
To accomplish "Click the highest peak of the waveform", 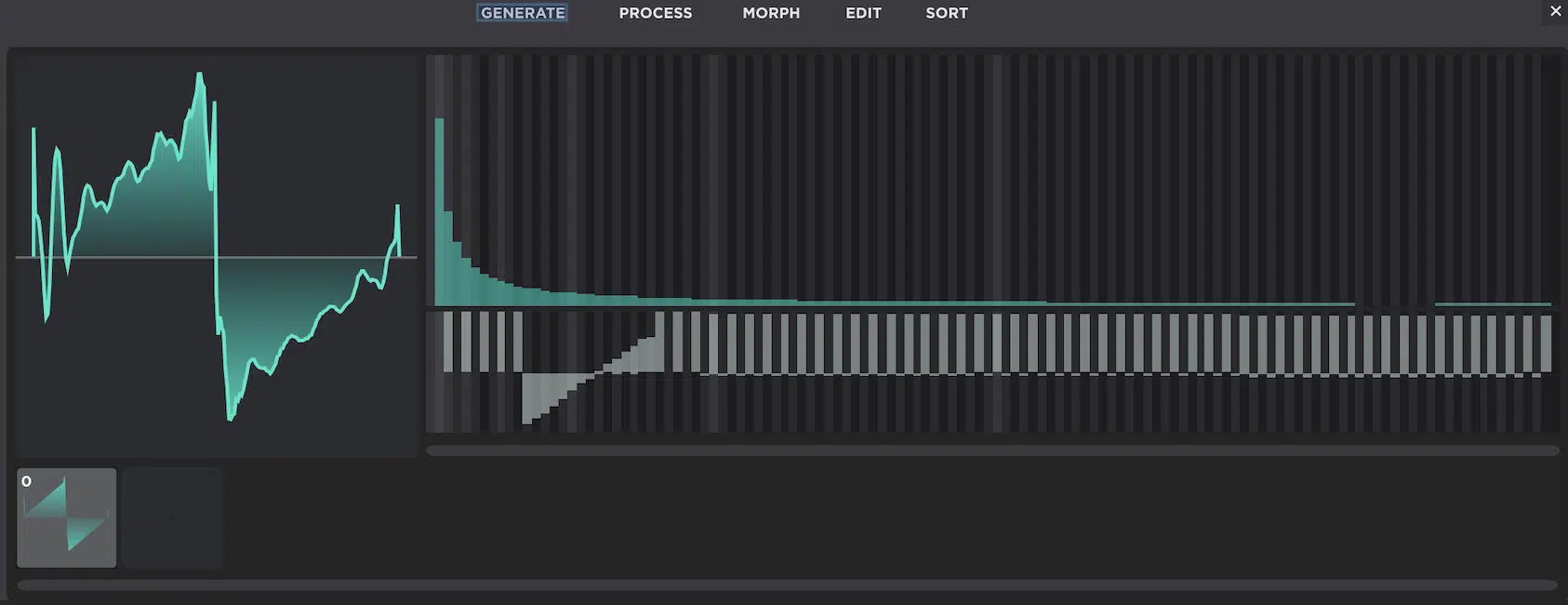I will [199, 76].
